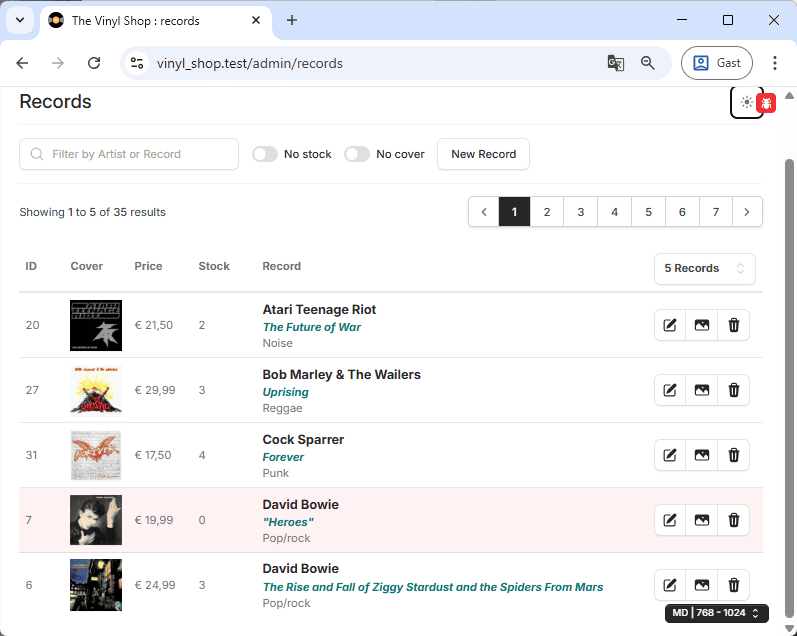
Task: Go to the next results page arrow
Action: 747,212
